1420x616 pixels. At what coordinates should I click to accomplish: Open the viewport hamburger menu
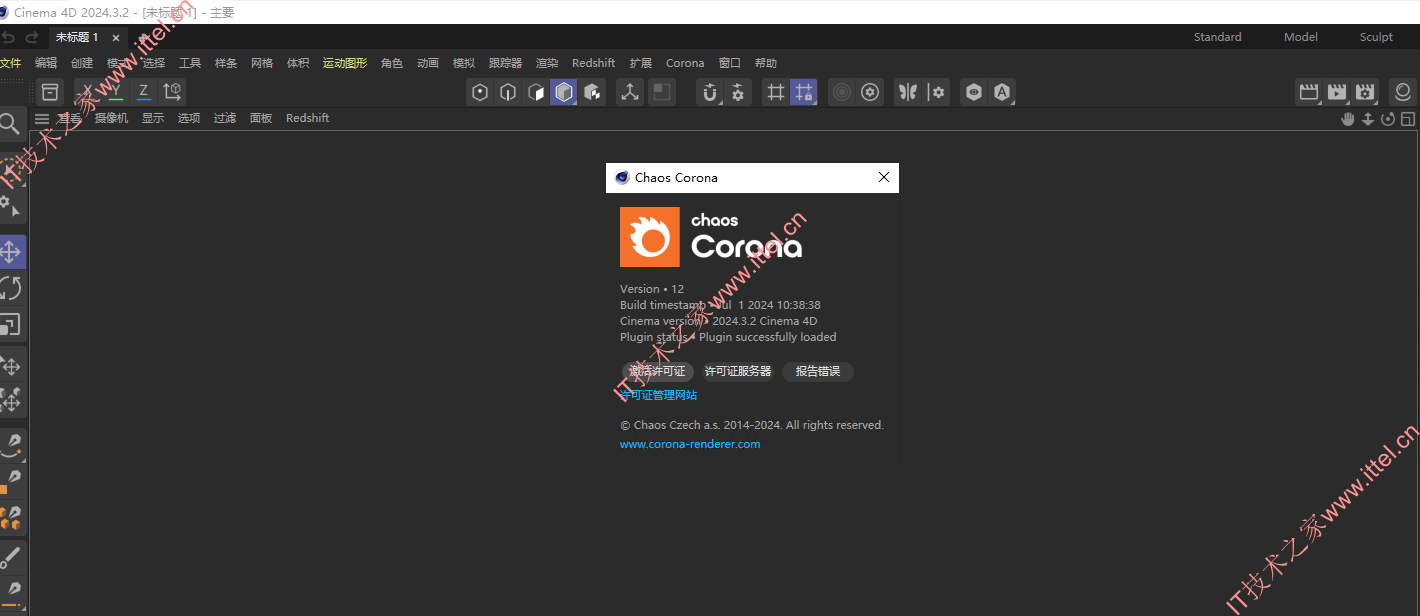42,119
